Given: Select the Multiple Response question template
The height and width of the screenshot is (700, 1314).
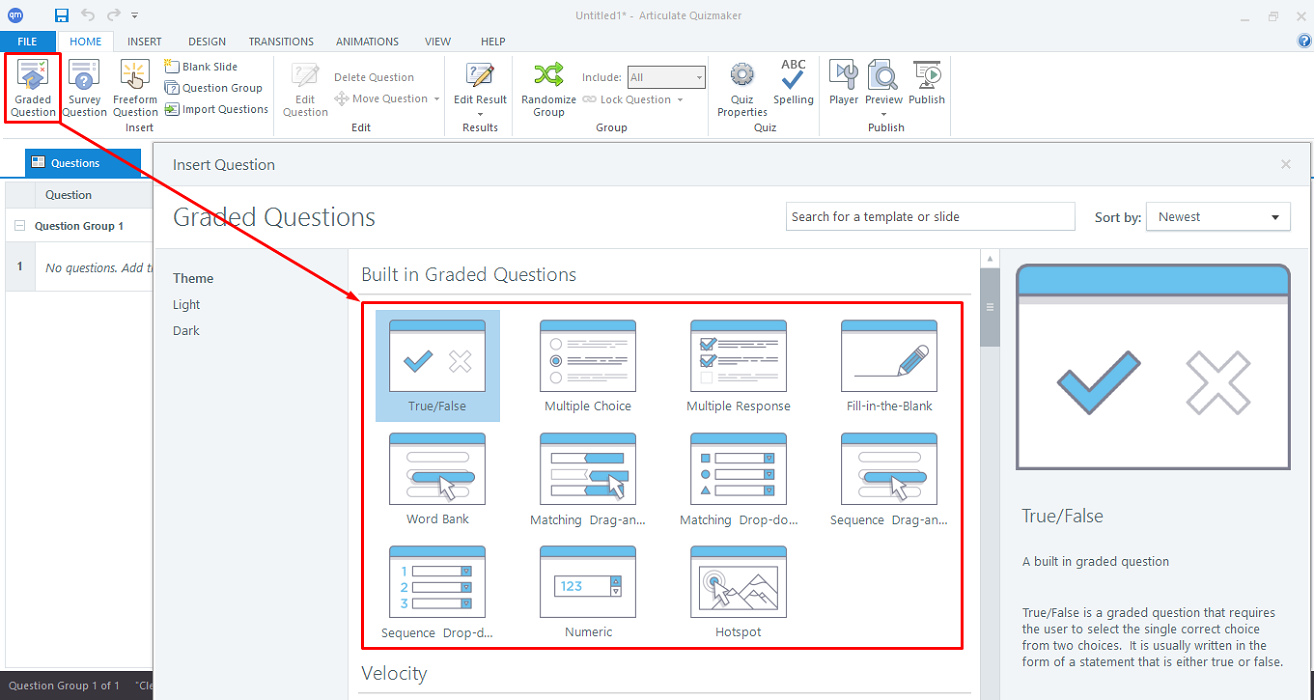Looking at the screenshot, I should click(738, 366).
